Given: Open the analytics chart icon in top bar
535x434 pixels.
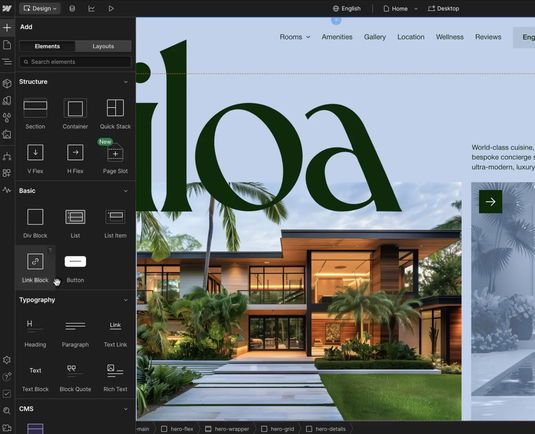Looking at the screenshot, I should [x=91, y=9].
